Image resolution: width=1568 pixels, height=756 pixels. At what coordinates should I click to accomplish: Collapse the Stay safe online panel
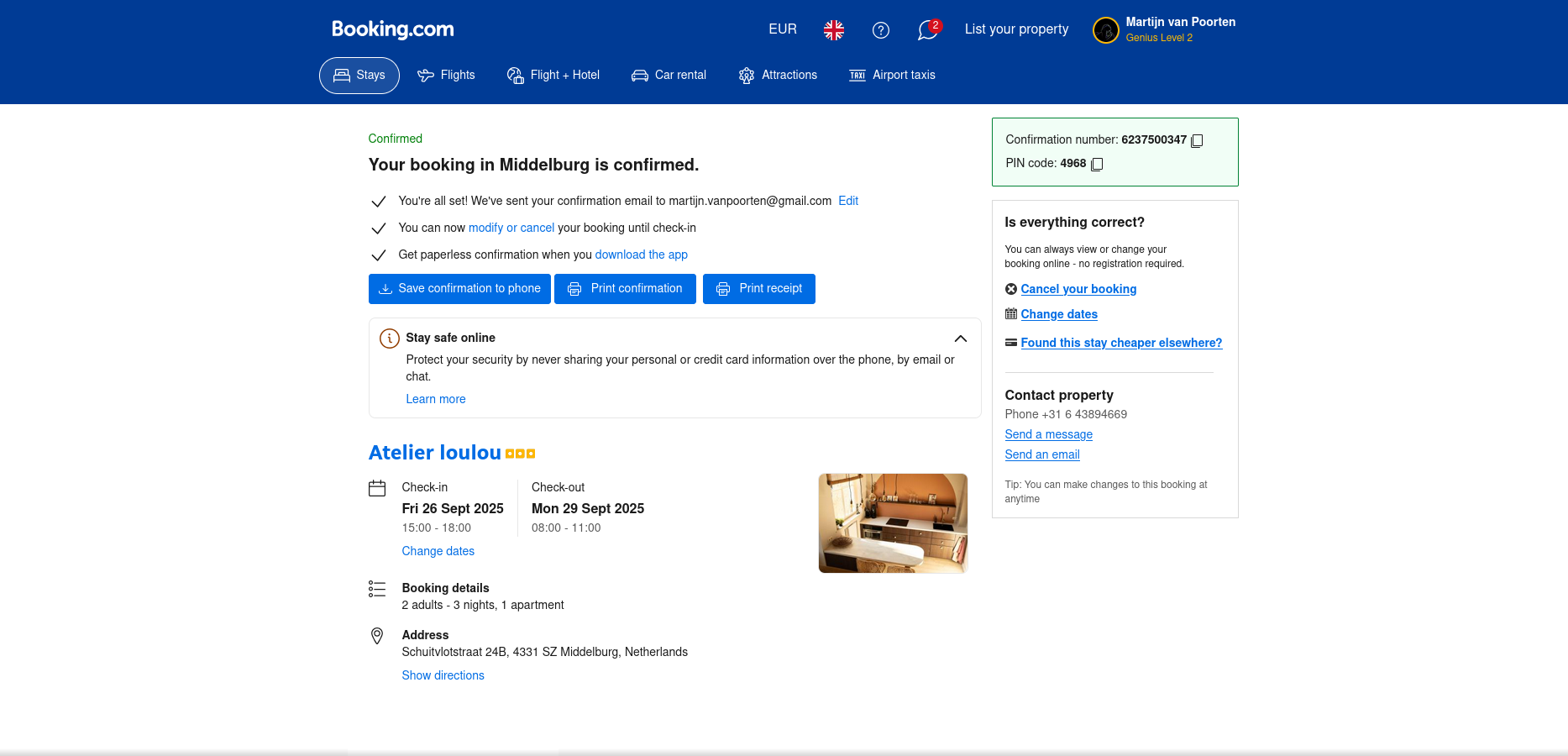coord(960,339)
